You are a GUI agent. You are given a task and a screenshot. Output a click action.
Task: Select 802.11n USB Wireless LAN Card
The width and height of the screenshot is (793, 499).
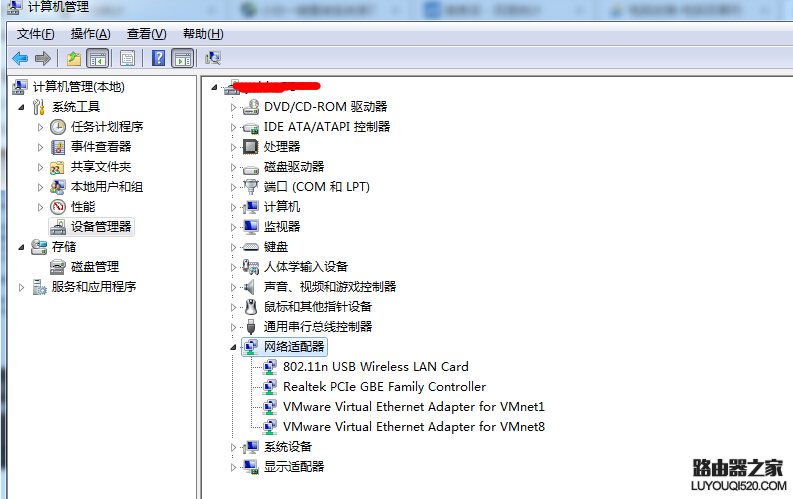[x=376, y=367]
